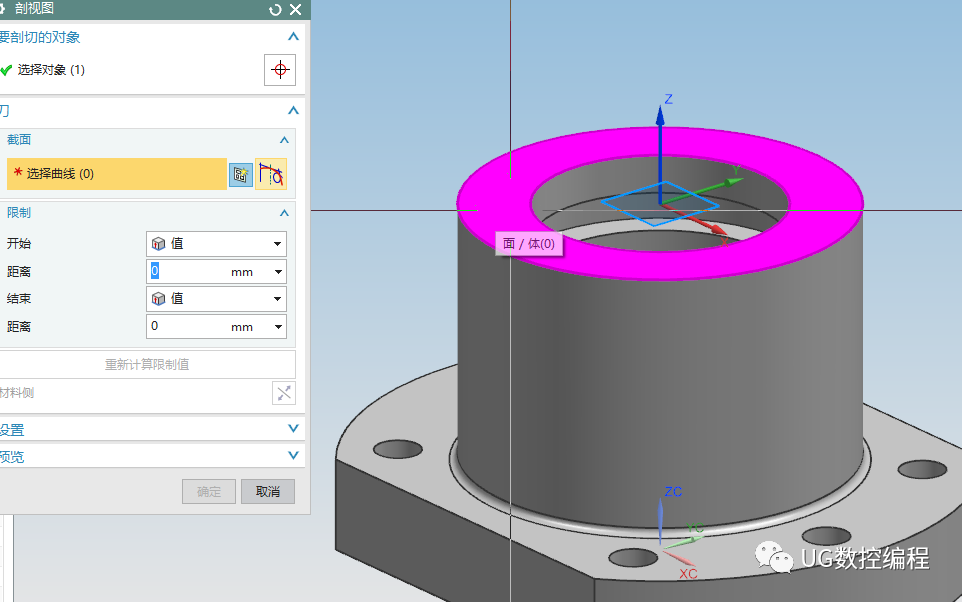This screenshot has height=602, width=962.
Task: Close the 剖视图 dialog
Action: pyautogui.click(x=295, y=9)
